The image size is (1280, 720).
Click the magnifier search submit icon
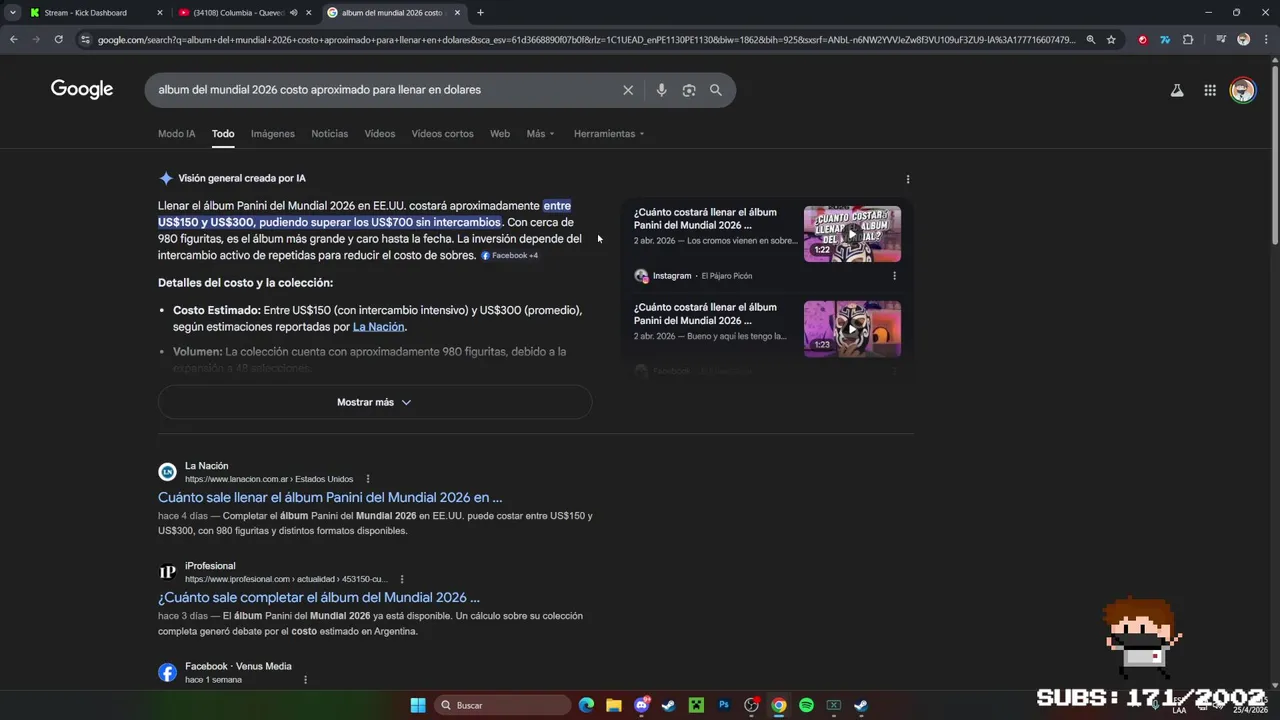(x=716, y=90)
